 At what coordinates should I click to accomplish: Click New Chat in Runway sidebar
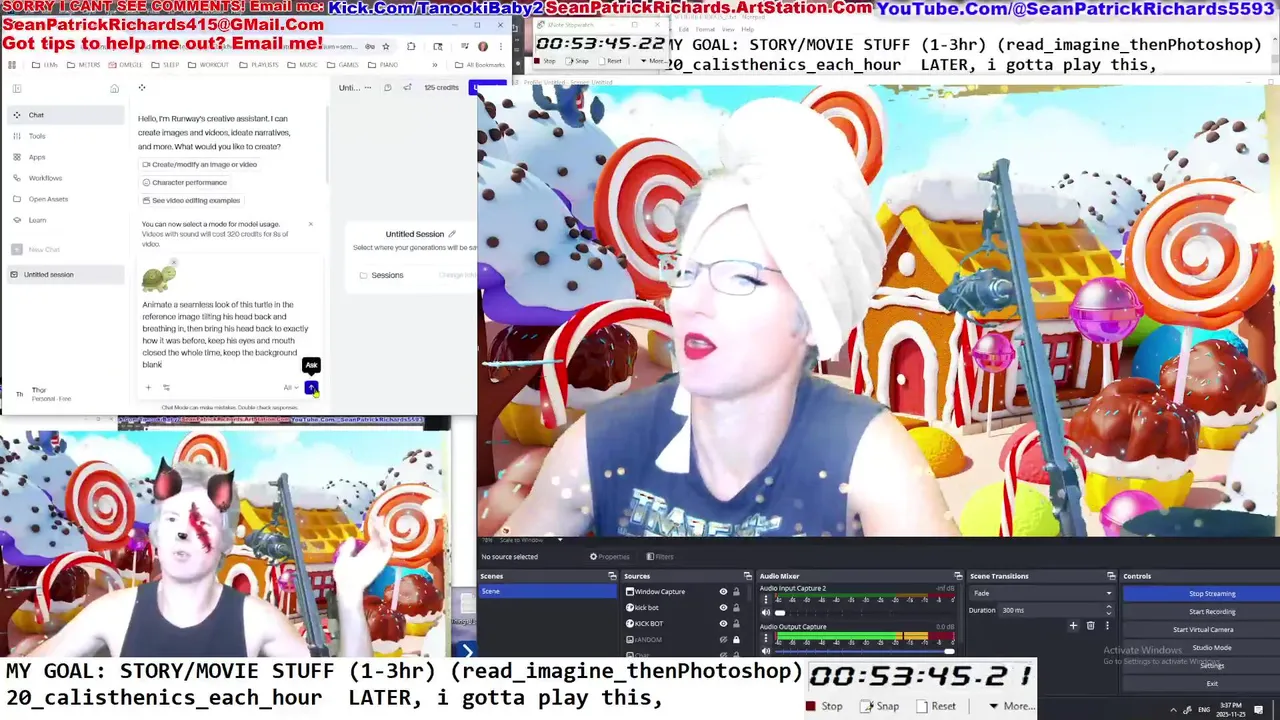point(65,249)
